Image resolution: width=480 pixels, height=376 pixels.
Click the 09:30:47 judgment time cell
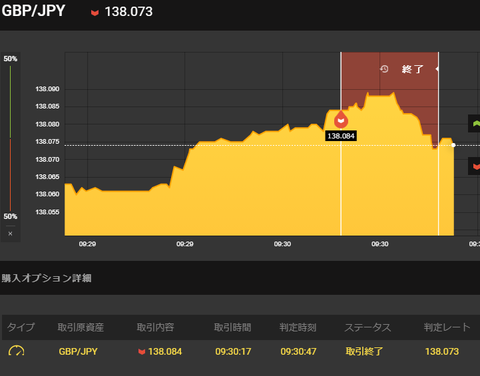pyautogui.click(x=298, y=351)
